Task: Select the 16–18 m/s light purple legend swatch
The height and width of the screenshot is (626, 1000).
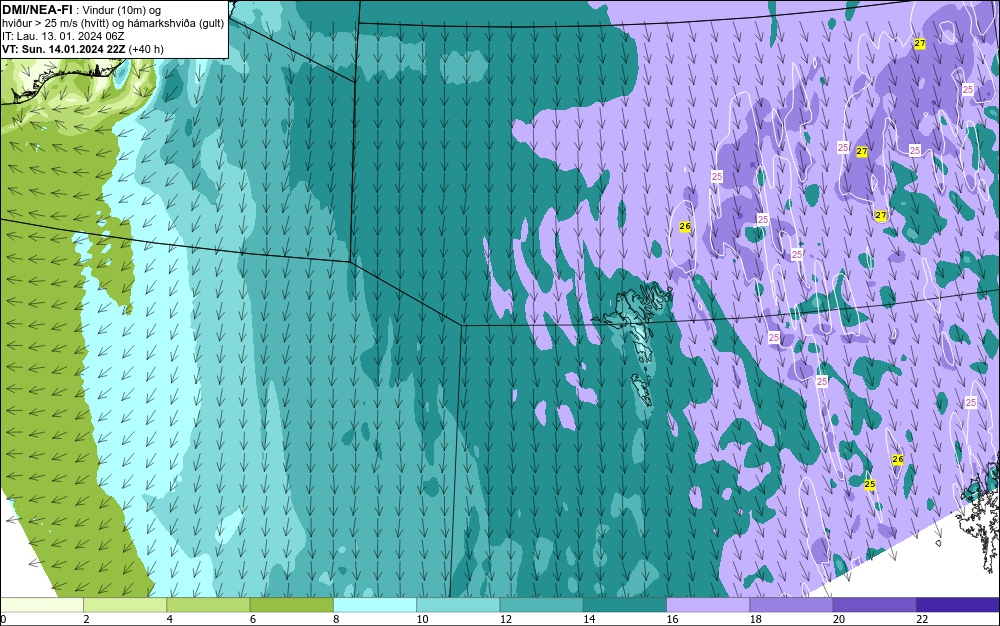Action: click(708, 604)
